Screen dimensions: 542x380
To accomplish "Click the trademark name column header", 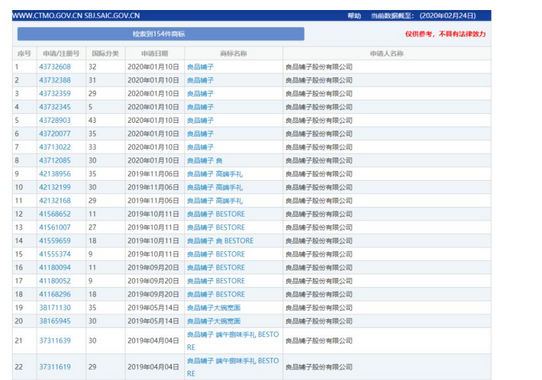I will coord(233,54).
